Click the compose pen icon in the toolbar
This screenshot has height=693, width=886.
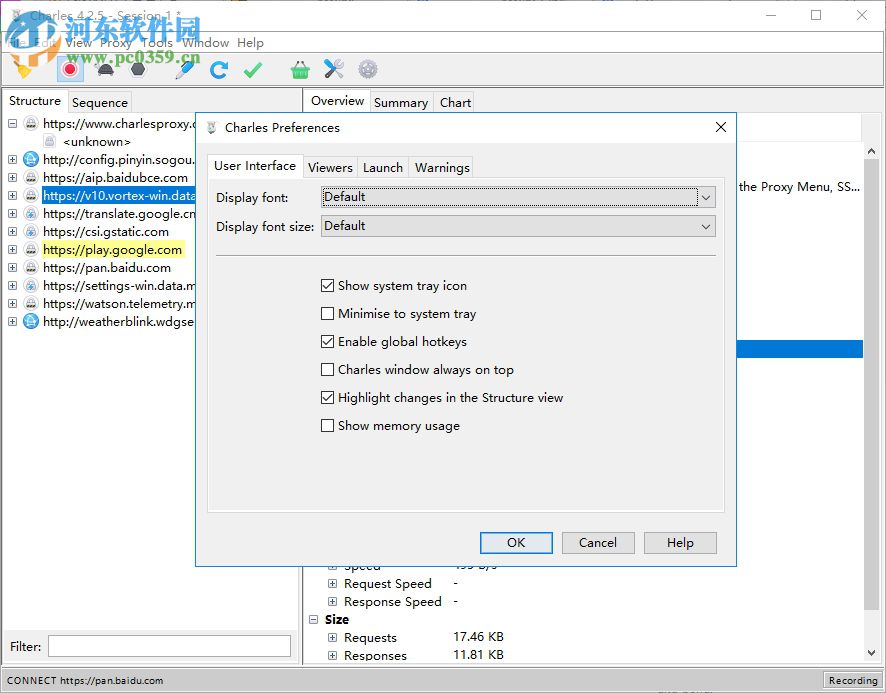click(x=185, y=70)
